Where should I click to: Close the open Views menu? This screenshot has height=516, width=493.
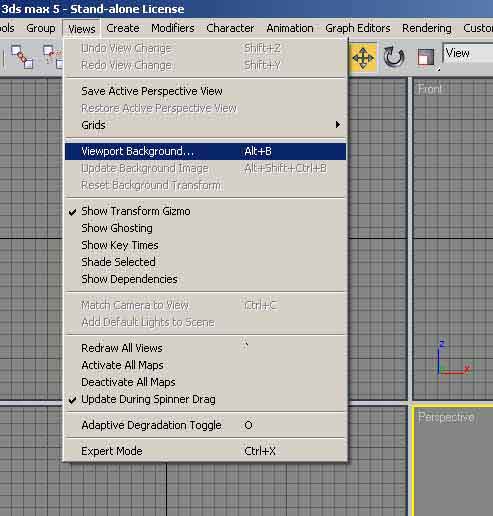(82, 29)
